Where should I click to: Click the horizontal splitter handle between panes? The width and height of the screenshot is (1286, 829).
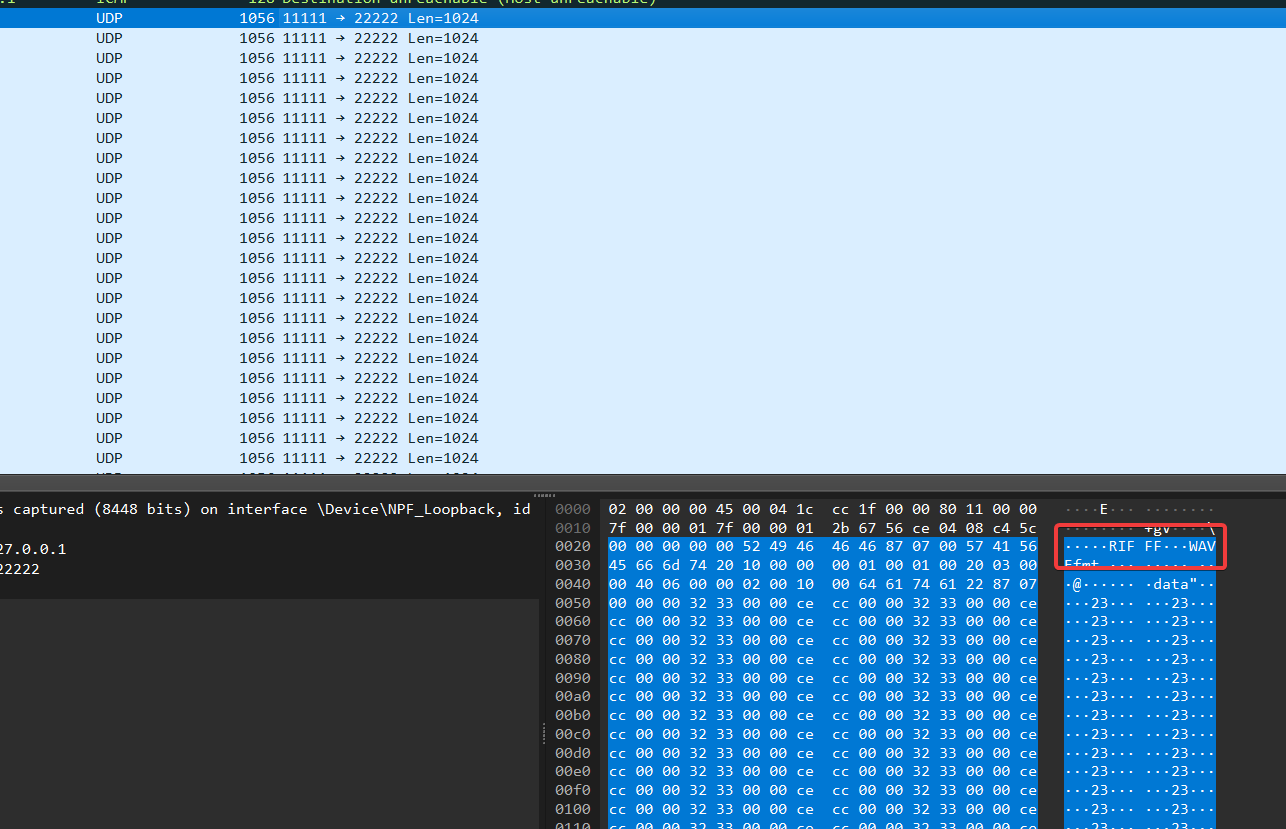click(545, 495)
